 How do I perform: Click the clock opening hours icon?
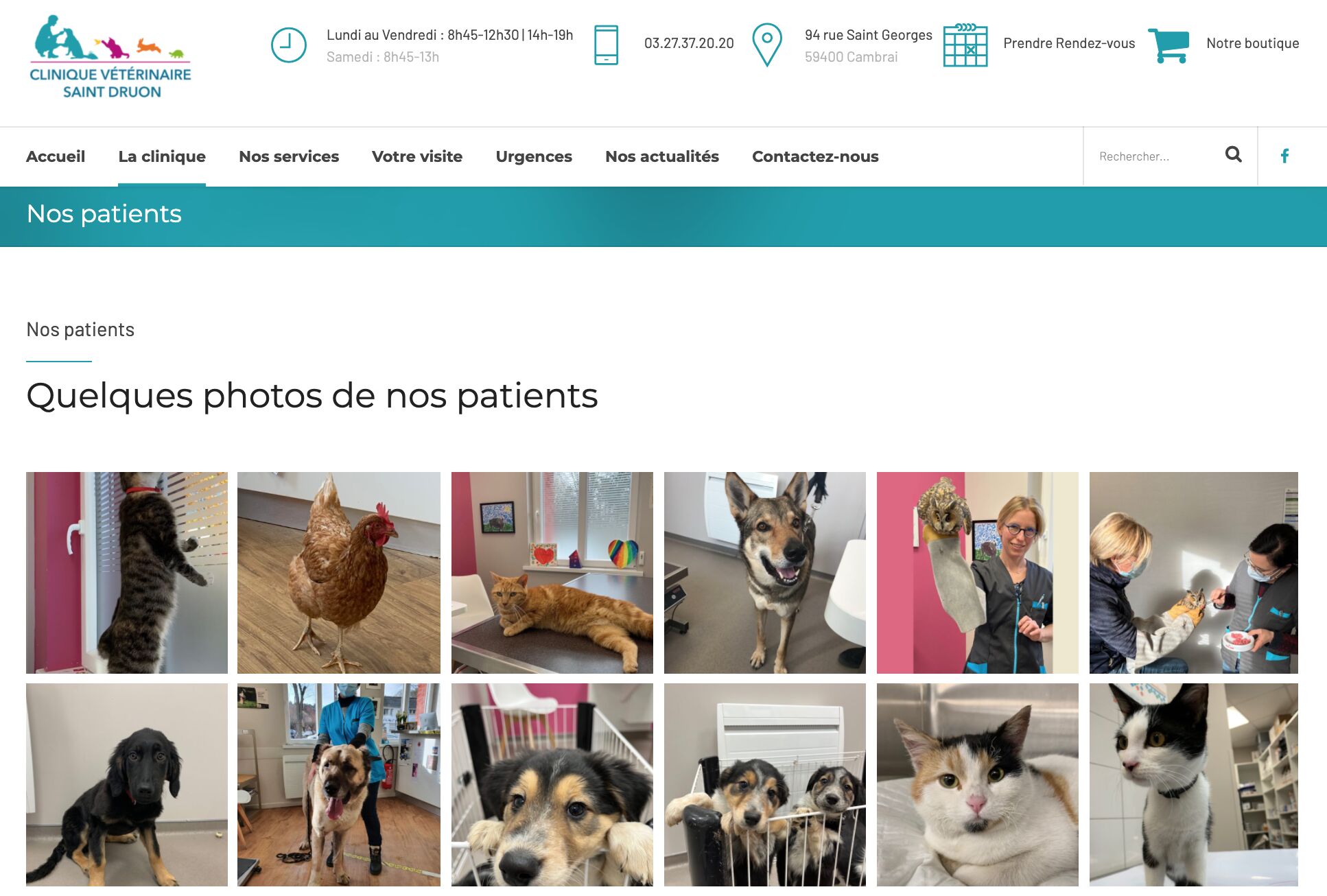288,45
